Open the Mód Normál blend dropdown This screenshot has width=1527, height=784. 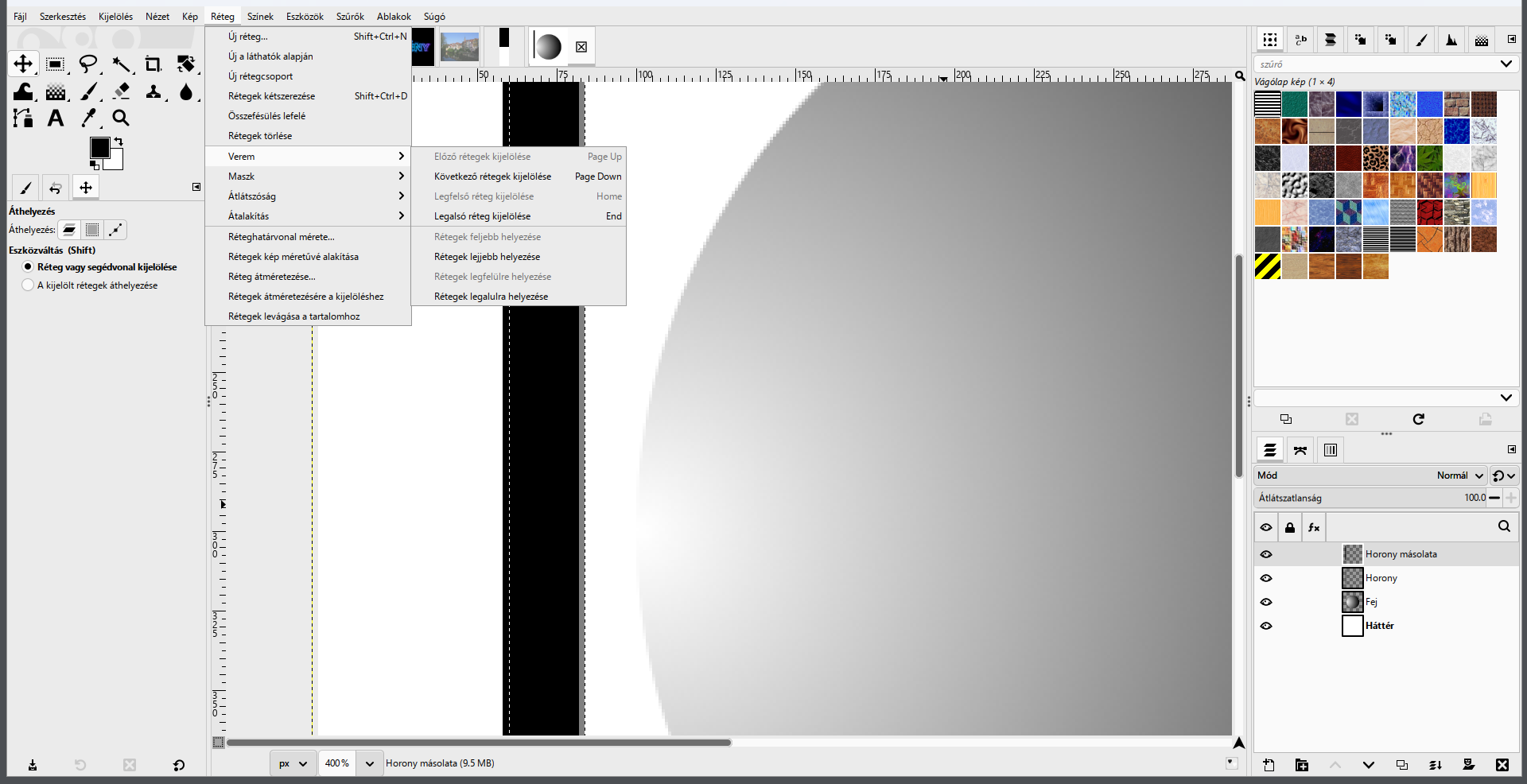1370,475
